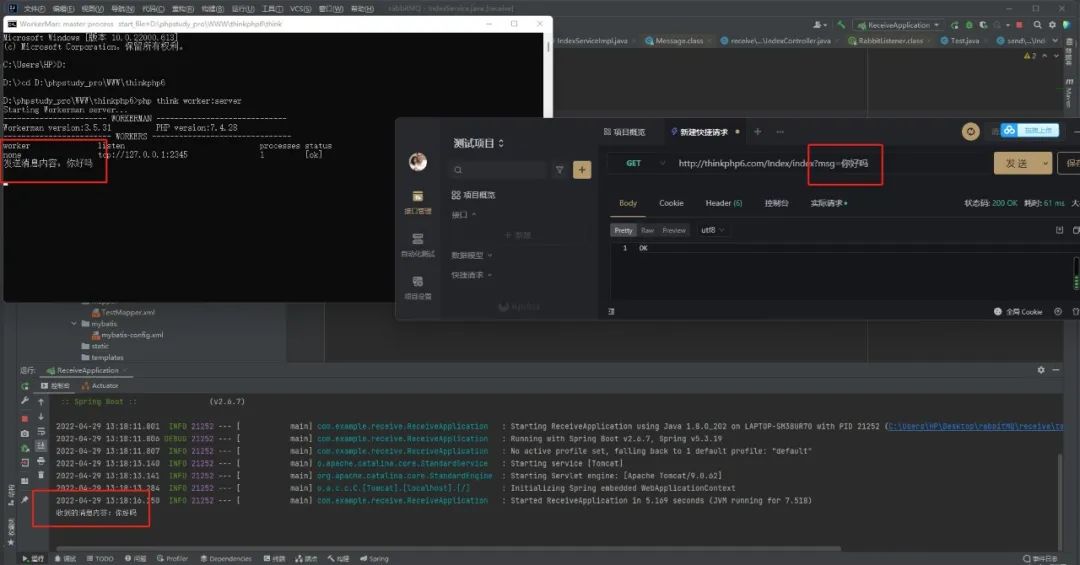The width and height of the screenshot is (1080, 565).
Task: Open the Actuator tab in Run panel
Action: click(x=101, y=386)
